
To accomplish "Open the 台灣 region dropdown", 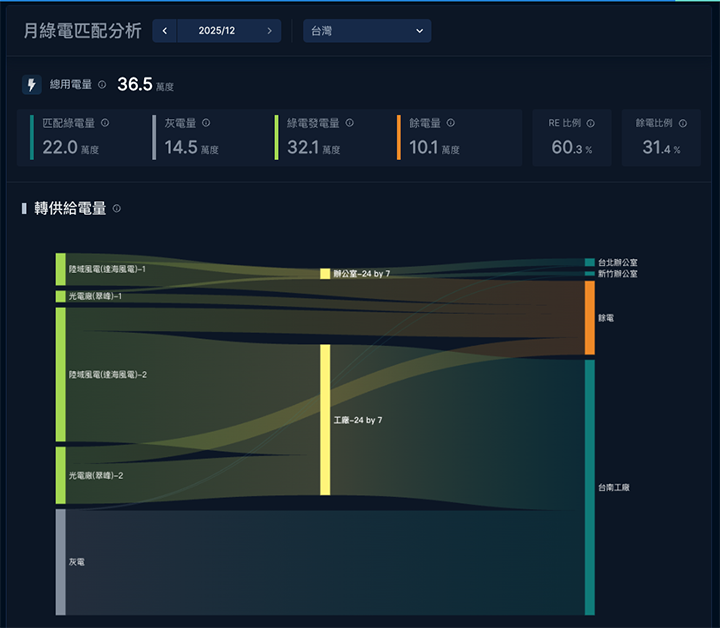I will coord(367,31).
